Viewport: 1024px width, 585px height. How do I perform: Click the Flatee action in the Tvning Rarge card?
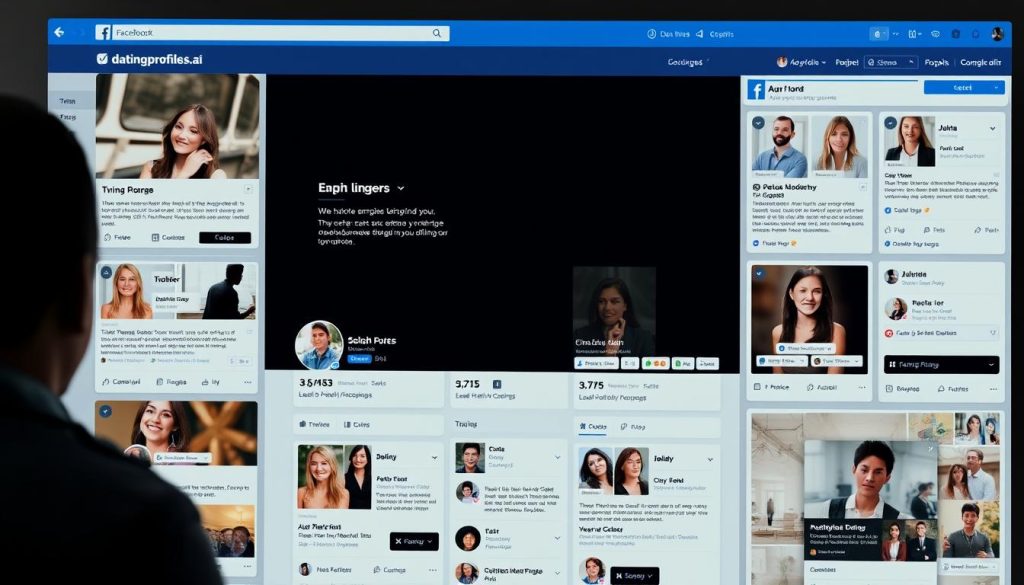coord(118,238)
